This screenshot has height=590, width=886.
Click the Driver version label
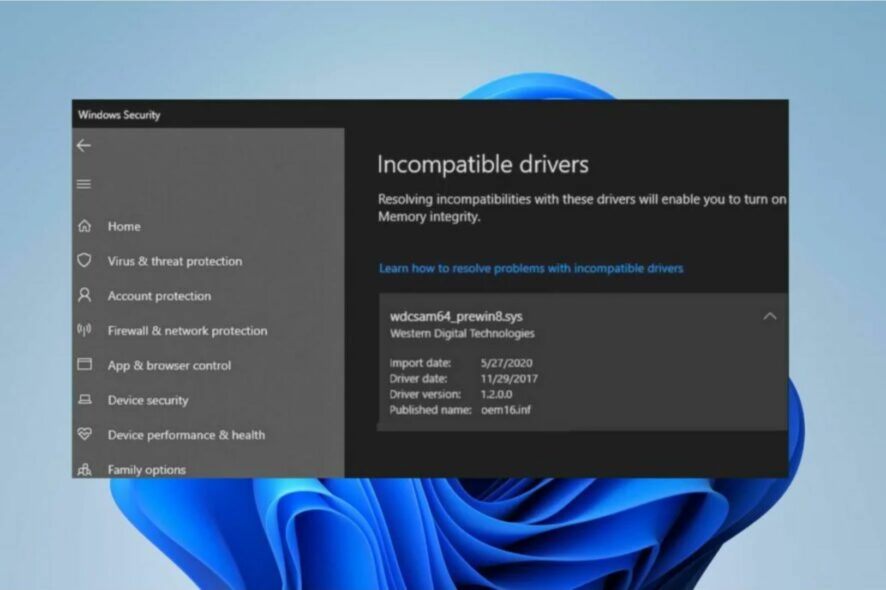pos(425,394)
